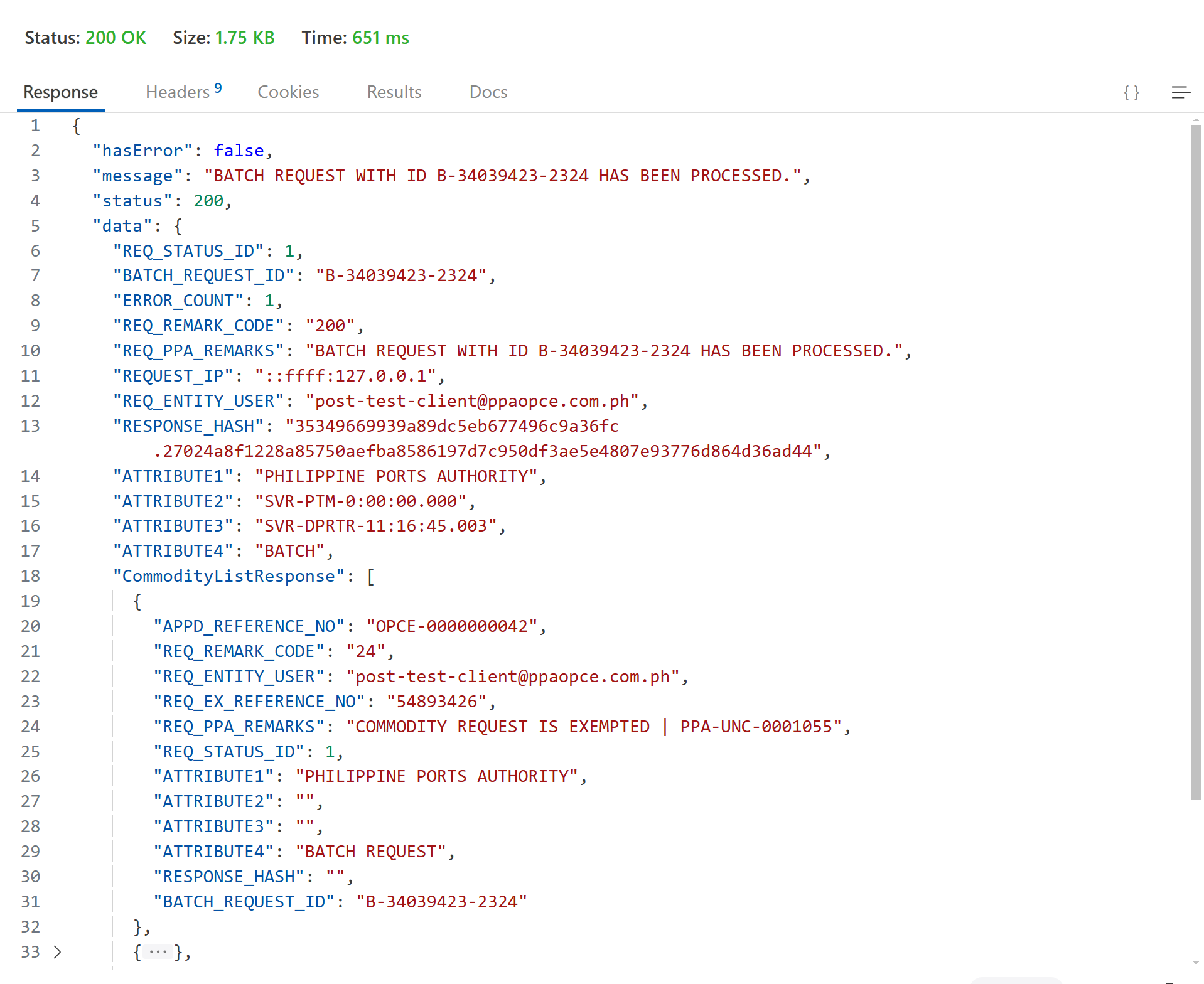Click the CommodityListResponse key
The image size is (1204, 984).
tap(228, 576)
